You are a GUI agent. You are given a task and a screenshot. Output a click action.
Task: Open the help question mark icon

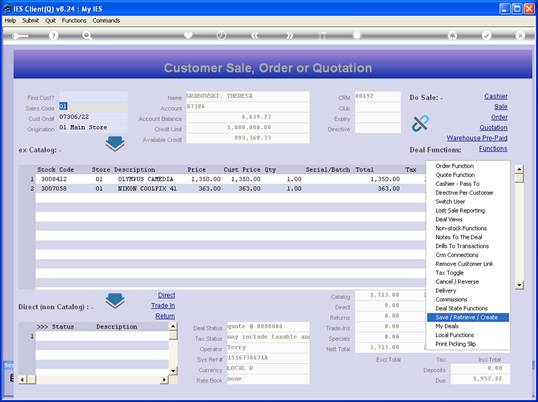point(54,36)
